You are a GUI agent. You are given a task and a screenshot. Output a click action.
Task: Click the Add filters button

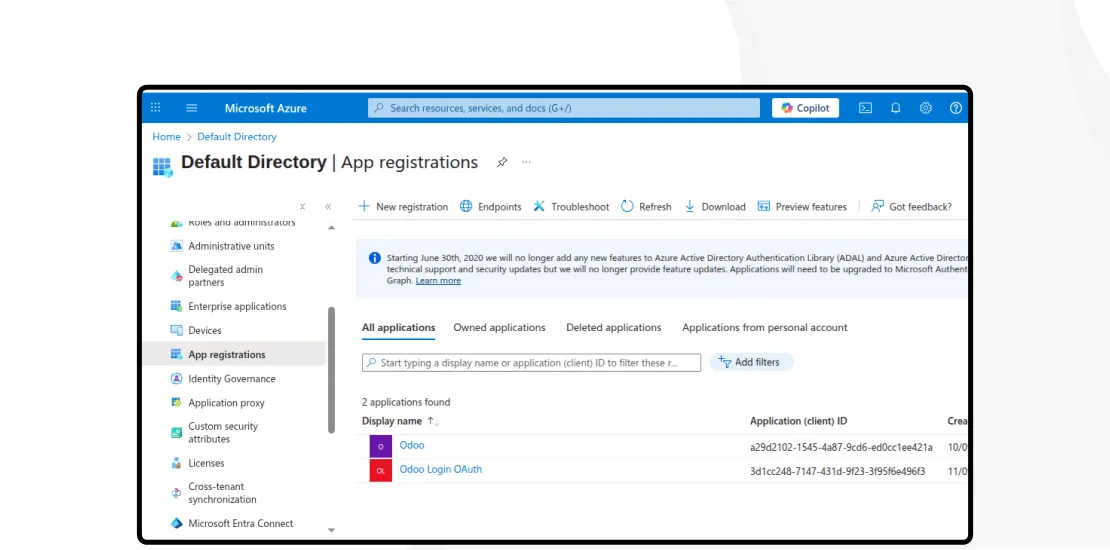(750, 362)
